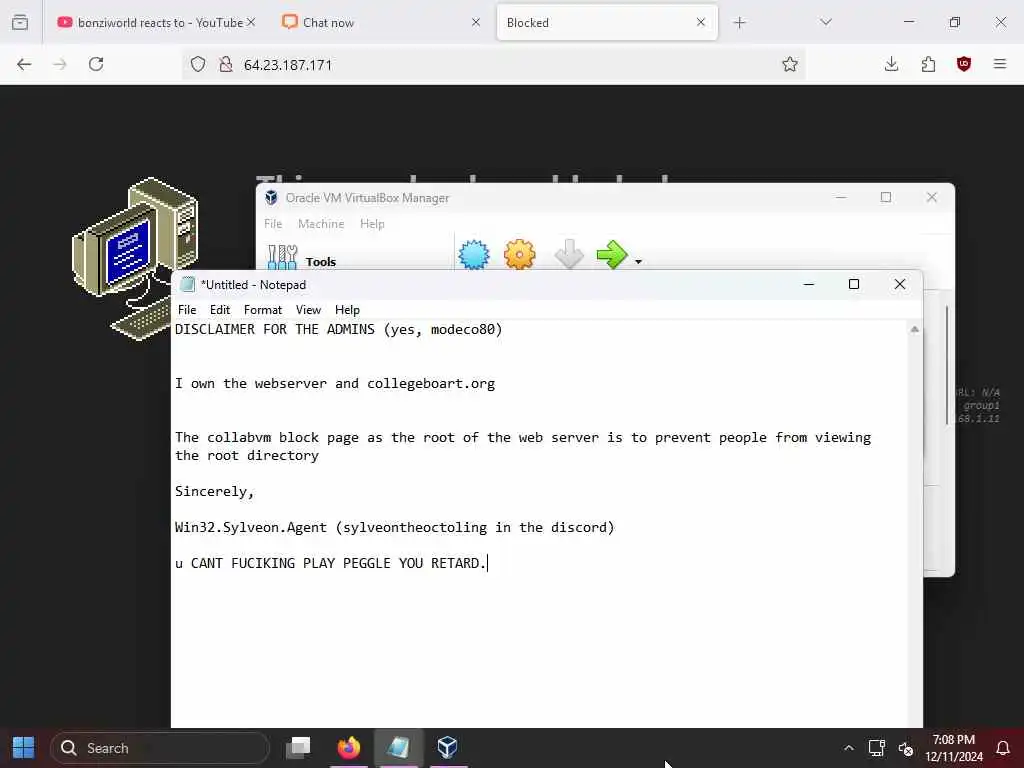
Task: Close the Chat now tab
Action: pos(475,22)
